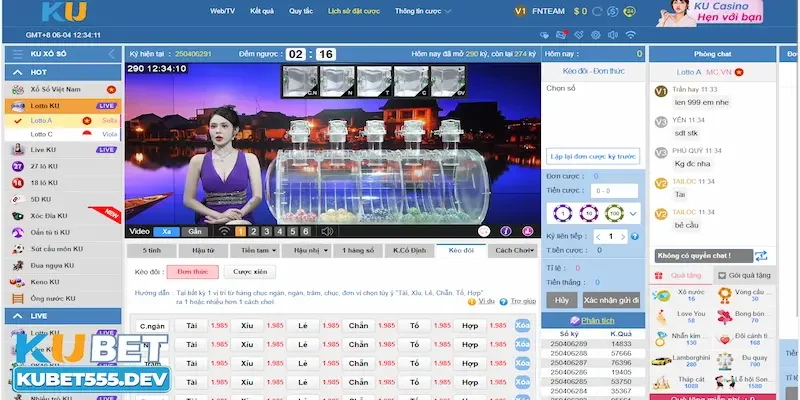Open the chat-bubbles icon in header
The image size is (800, 400).
point(545,35)
